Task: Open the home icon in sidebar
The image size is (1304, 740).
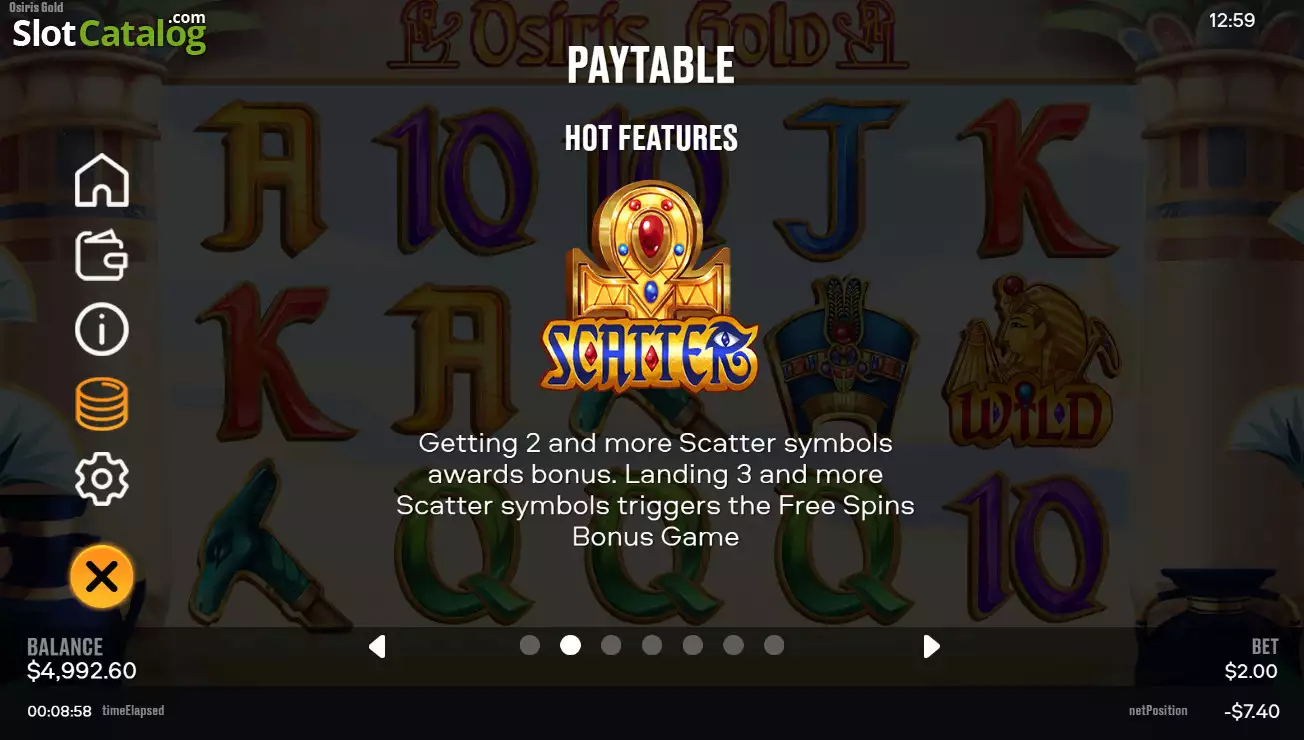Action: [102, 181]
